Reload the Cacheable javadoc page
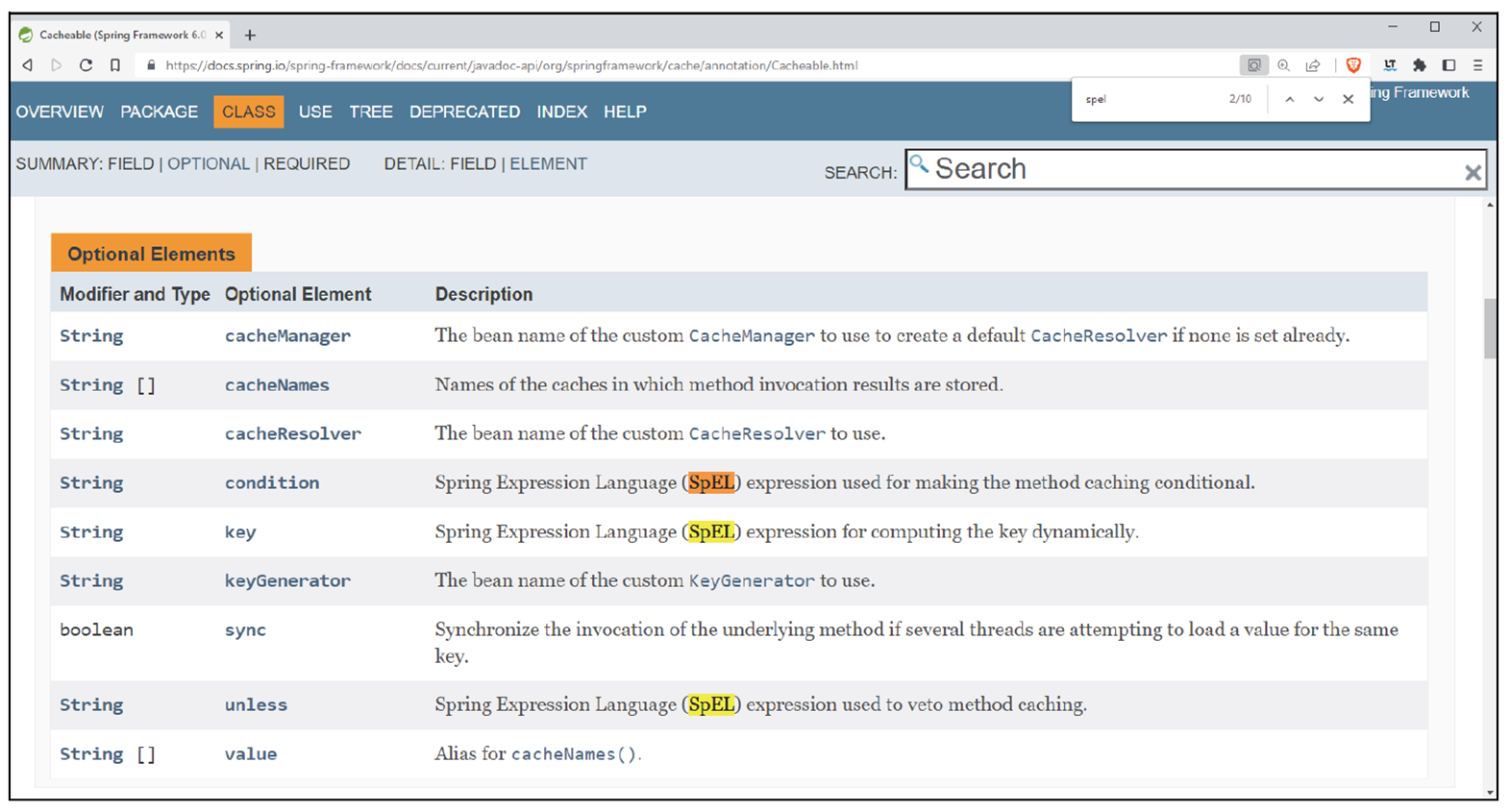The width and height of the screenshot is (1510, 812). click(86, 65)
